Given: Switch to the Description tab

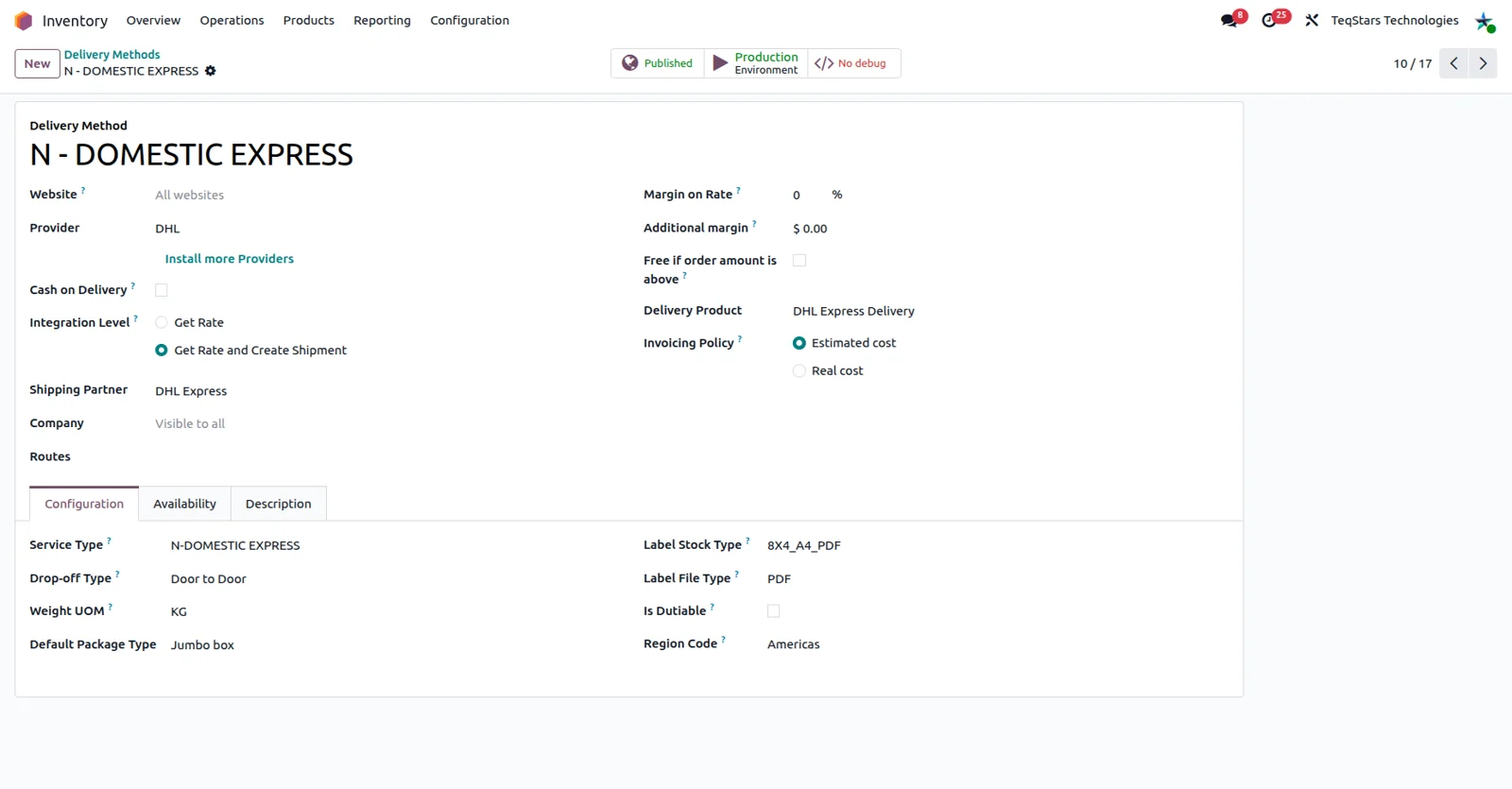Looking at the screenshot, I should click(279, 504).
